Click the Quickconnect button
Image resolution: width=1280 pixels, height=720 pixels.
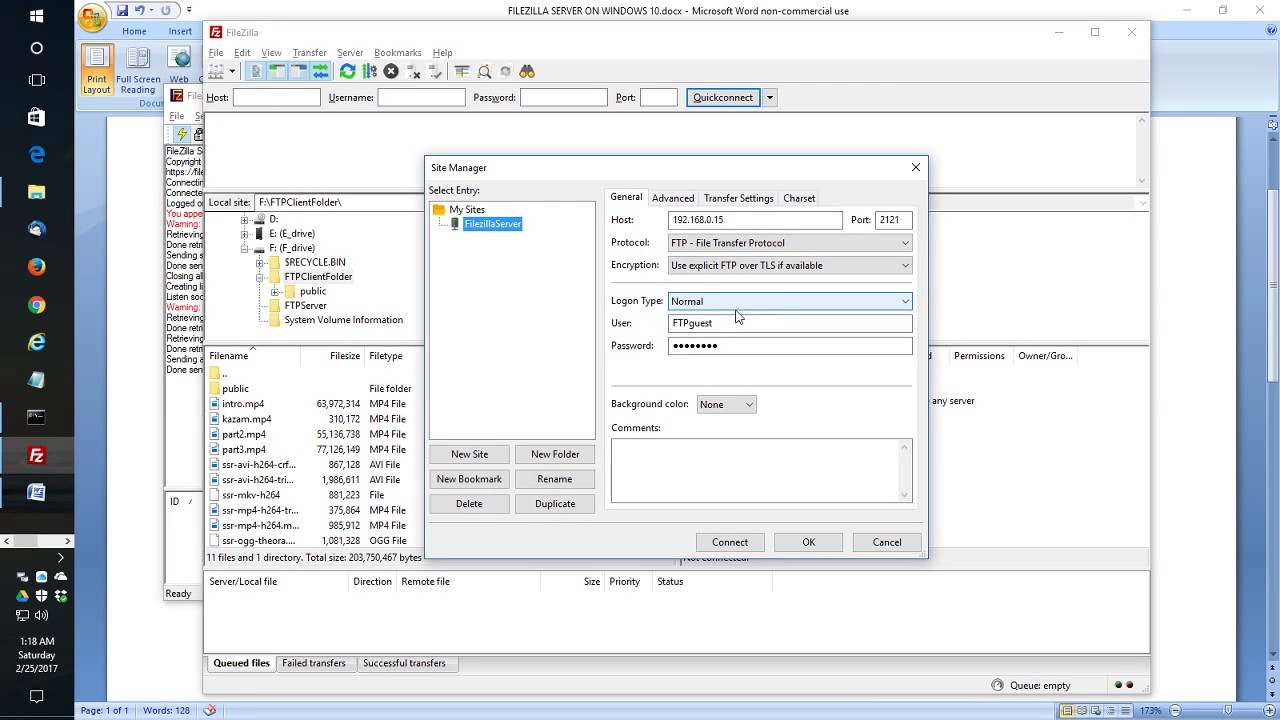(723, 97)
